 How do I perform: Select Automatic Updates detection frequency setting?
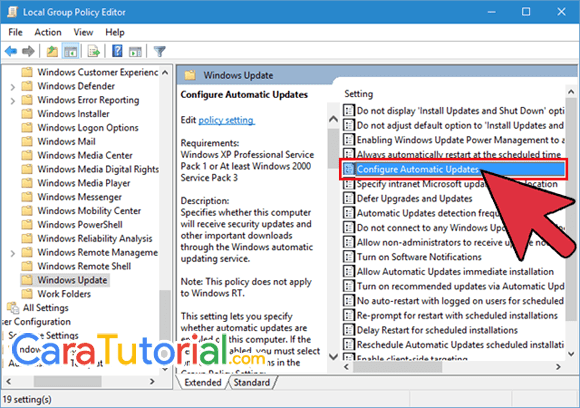tap(453, 213)
